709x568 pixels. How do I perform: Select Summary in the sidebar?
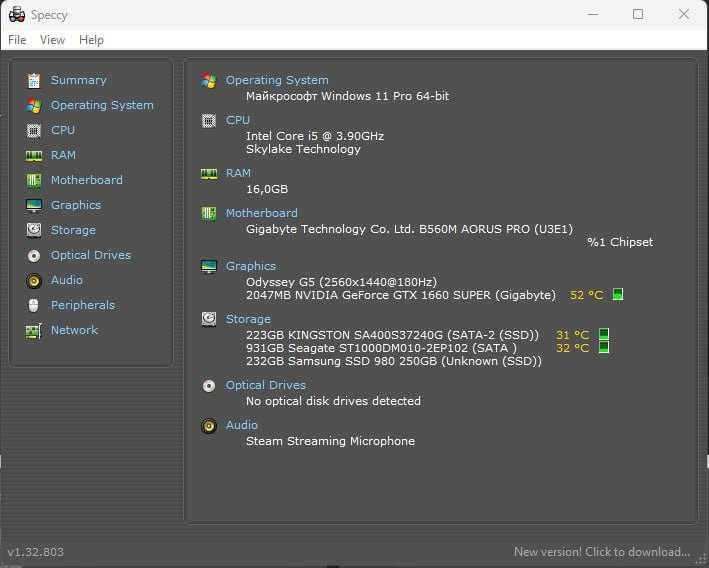(79, 80)
